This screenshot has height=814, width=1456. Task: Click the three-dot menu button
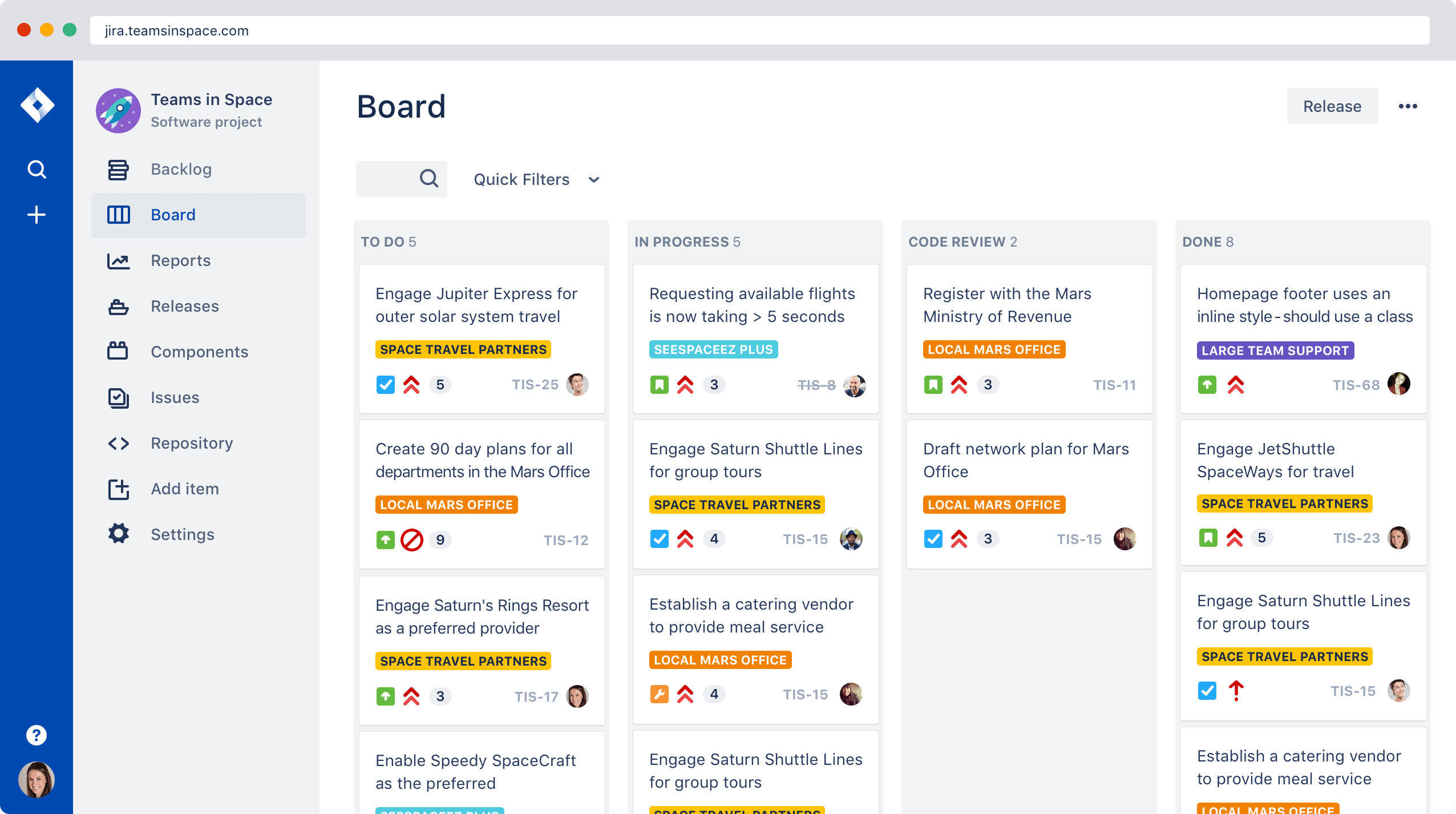click(x=1409, y=106)
